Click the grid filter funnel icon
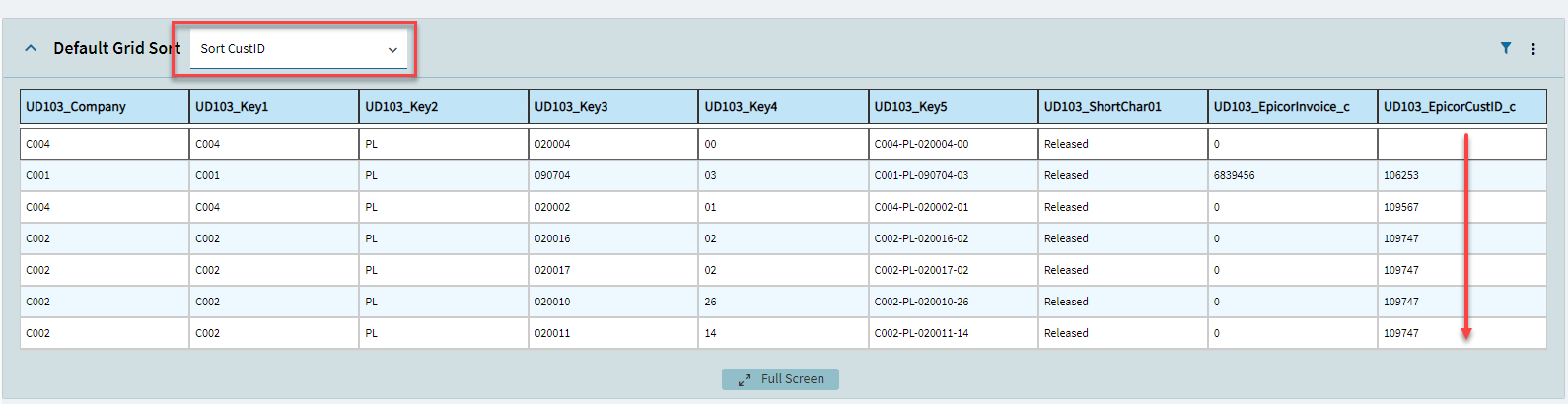The width and height of the screenshot is (1568, 404). (1506, 48)
